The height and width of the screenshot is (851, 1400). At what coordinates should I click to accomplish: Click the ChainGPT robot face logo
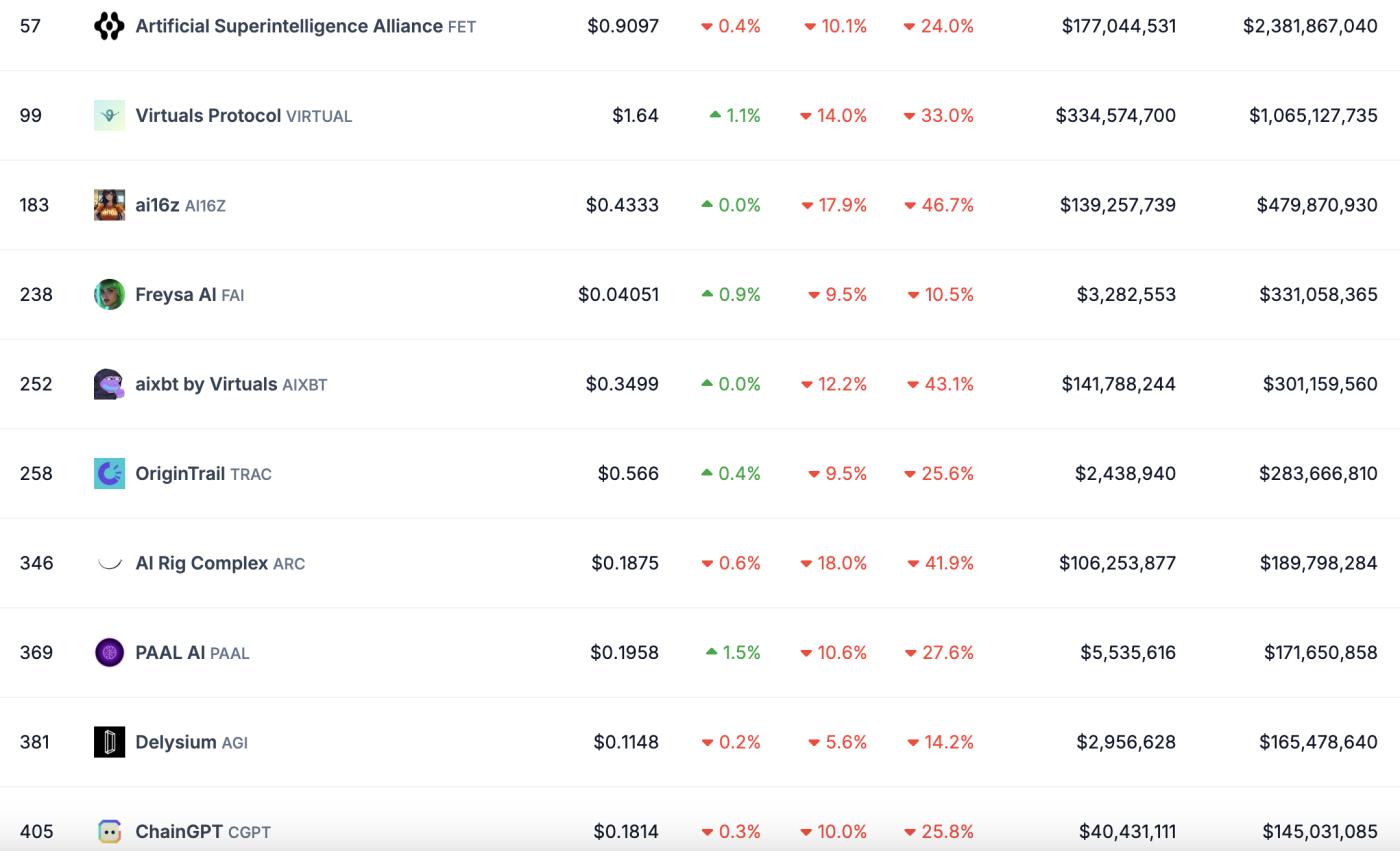108,831
